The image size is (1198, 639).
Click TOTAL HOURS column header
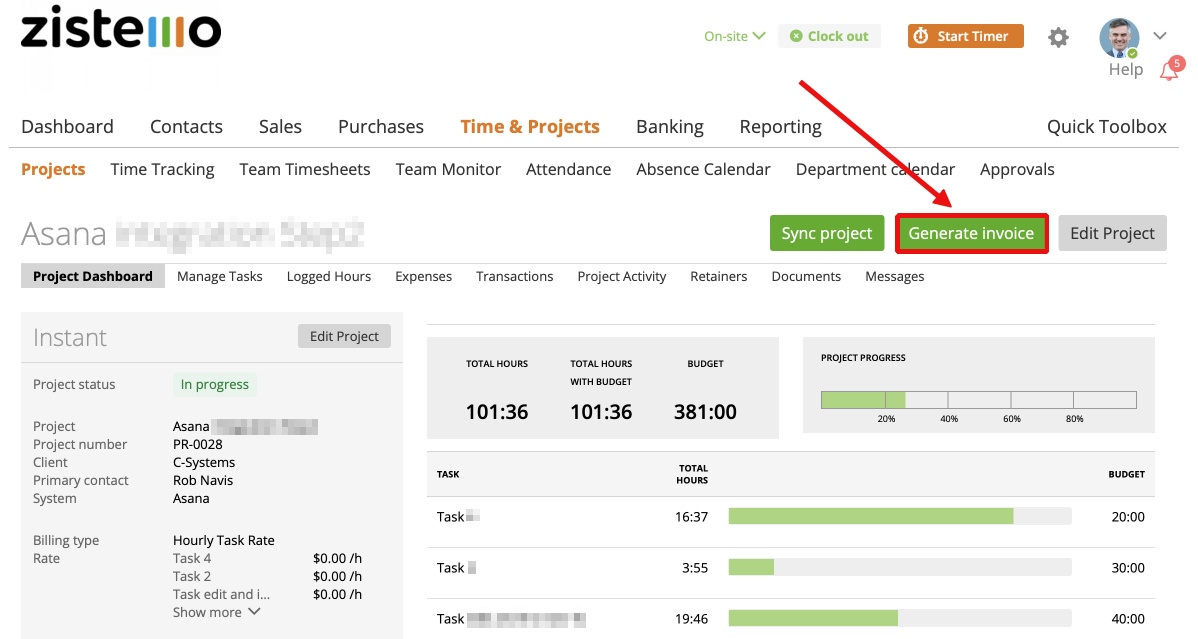coord(692,475)
